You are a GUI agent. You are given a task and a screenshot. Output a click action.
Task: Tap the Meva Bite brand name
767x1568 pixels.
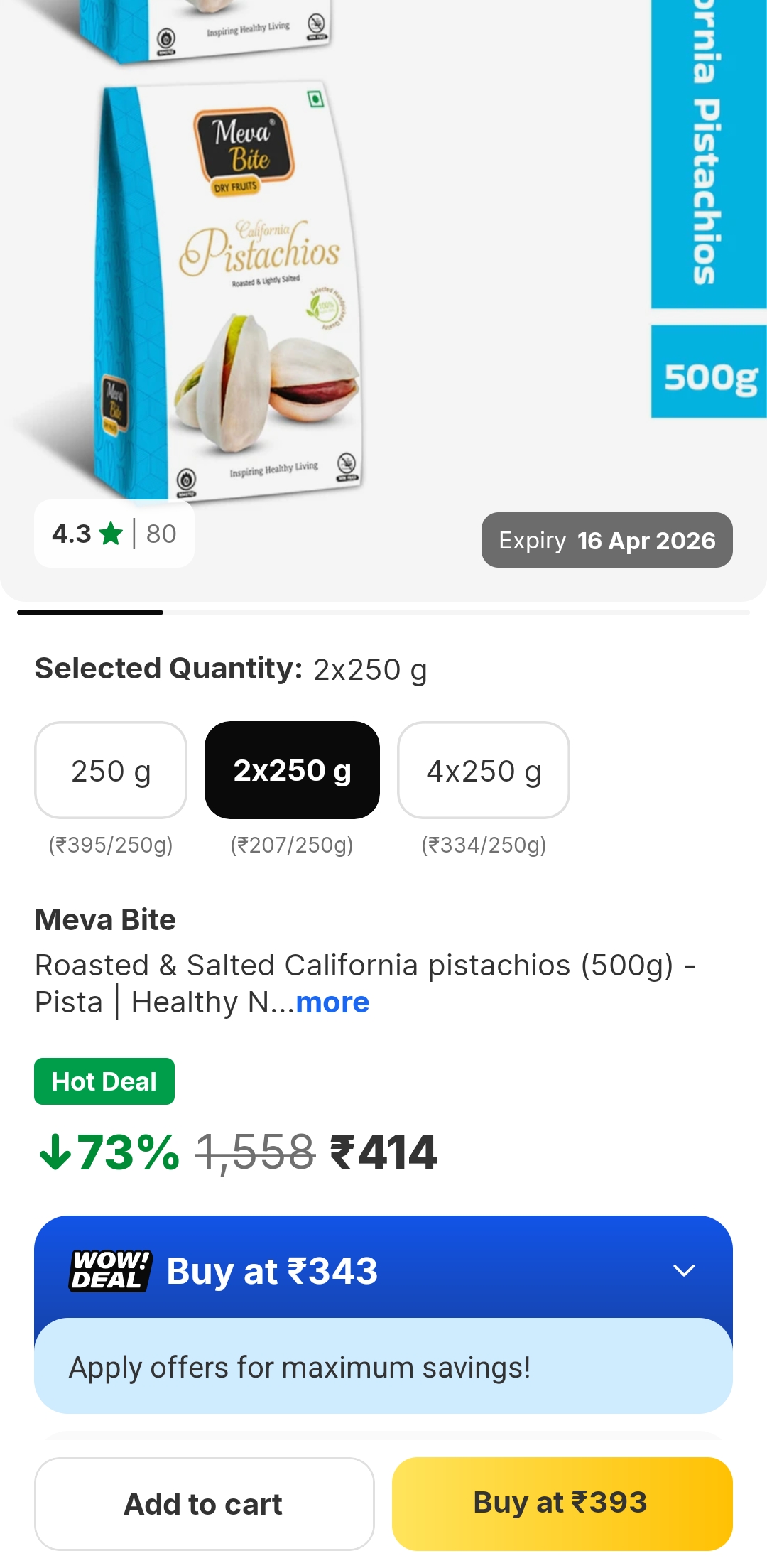pos(105,920)
